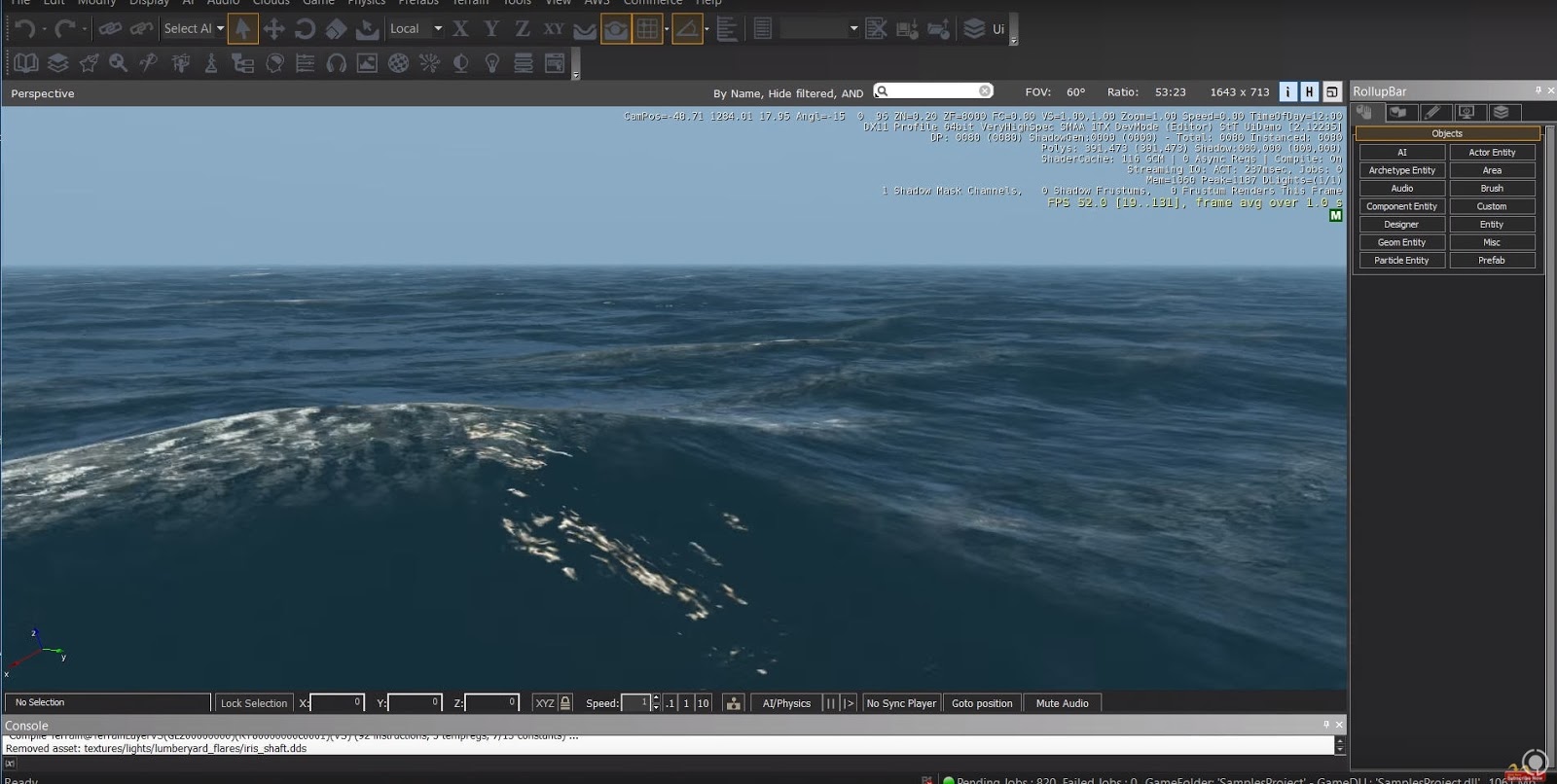The image size is (1557, 784).
Task: Switch to RollupBar Objects hand tab
Action: coord(1365,113)
